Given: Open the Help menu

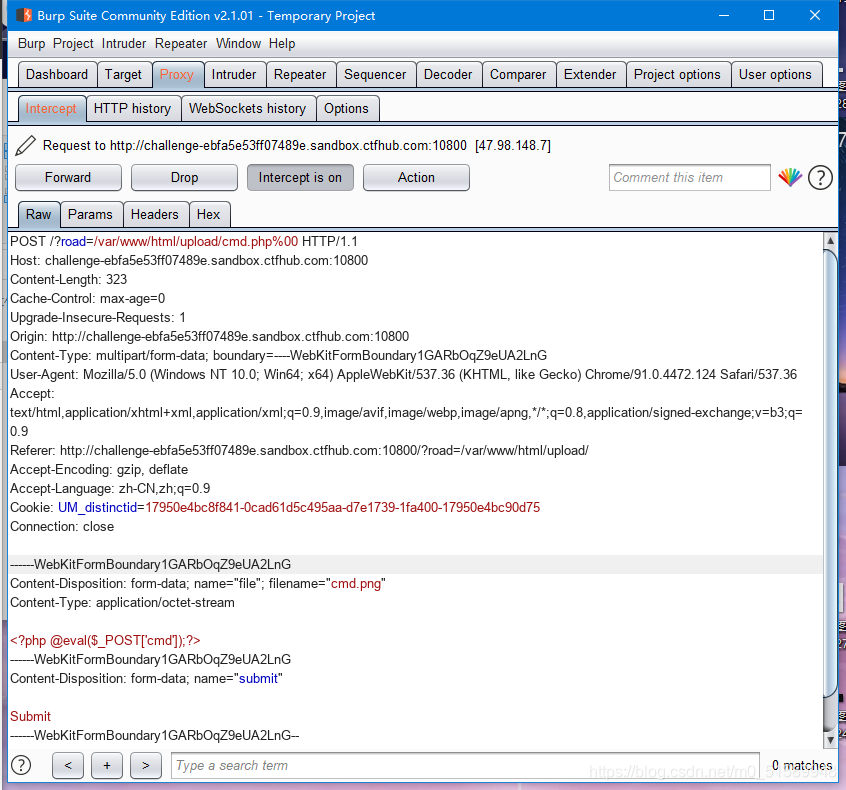Looking at the screenshot, I should tap(282, 44).
